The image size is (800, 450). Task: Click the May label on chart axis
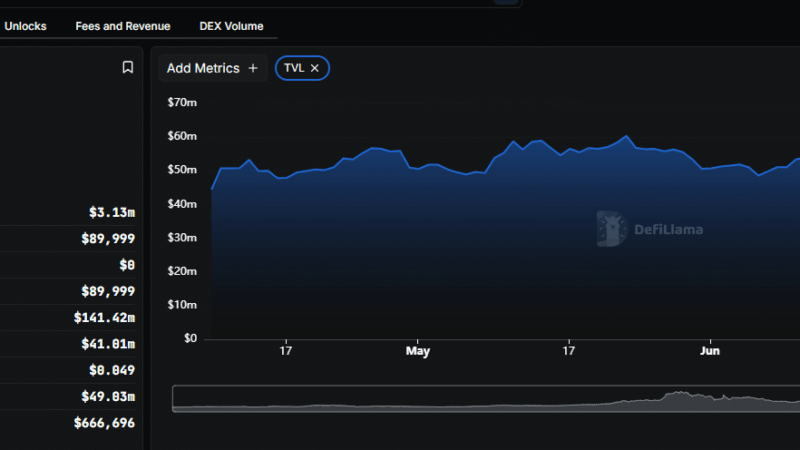click(x=418, y=351)
